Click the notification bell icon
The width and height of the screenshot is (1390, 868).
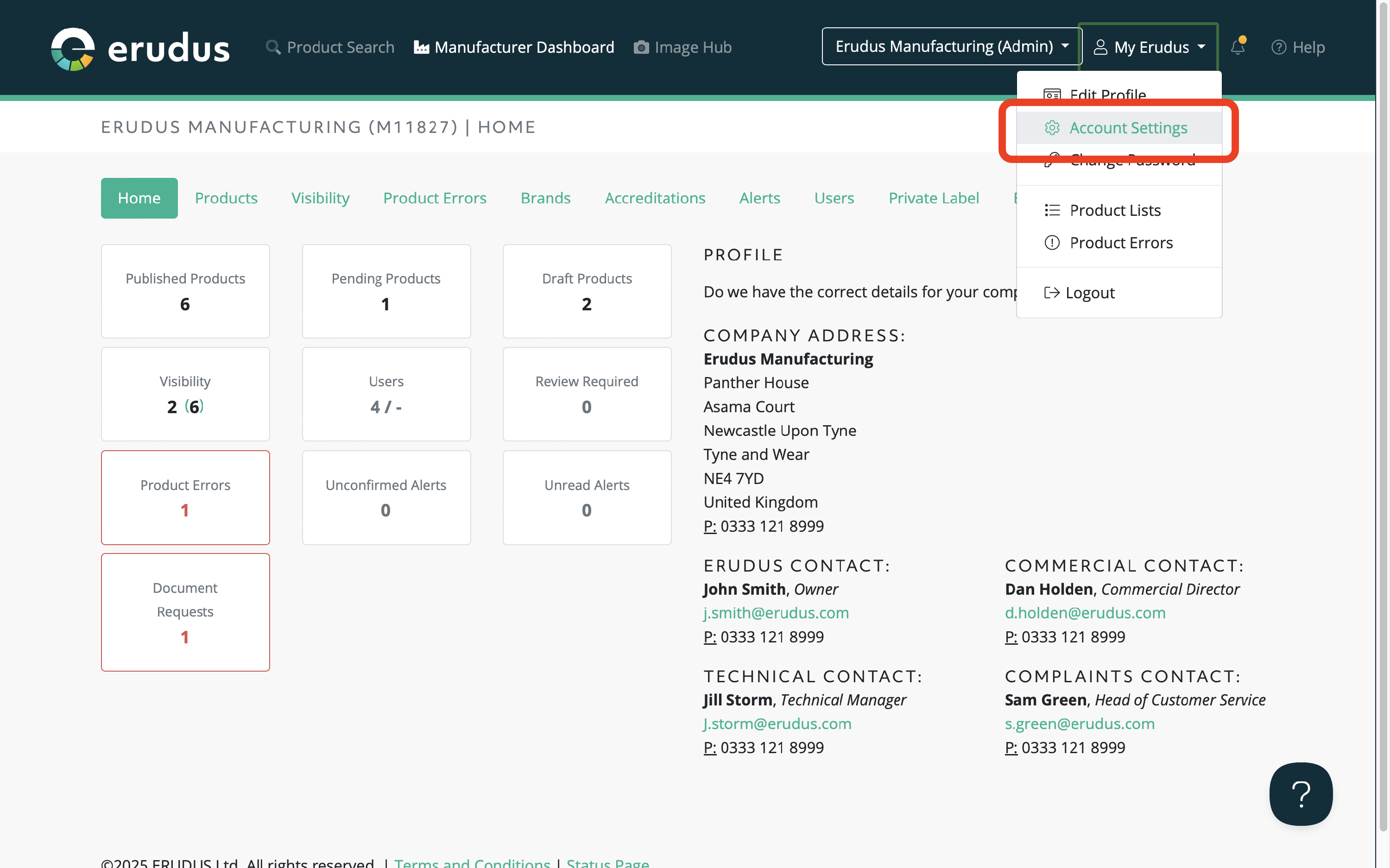click(x=1237, y=47)
